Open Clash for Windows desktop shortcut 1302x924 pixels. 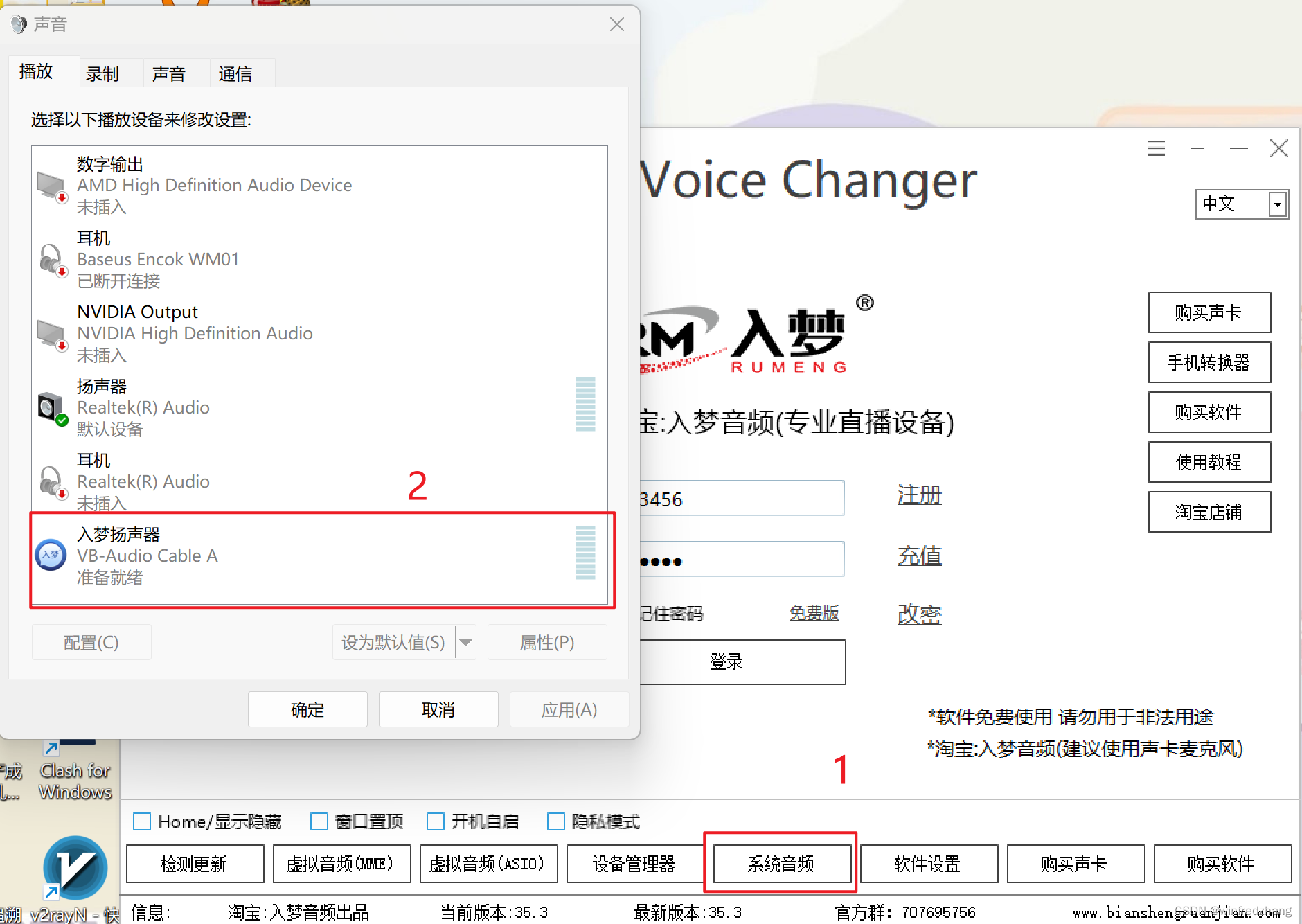75,770
